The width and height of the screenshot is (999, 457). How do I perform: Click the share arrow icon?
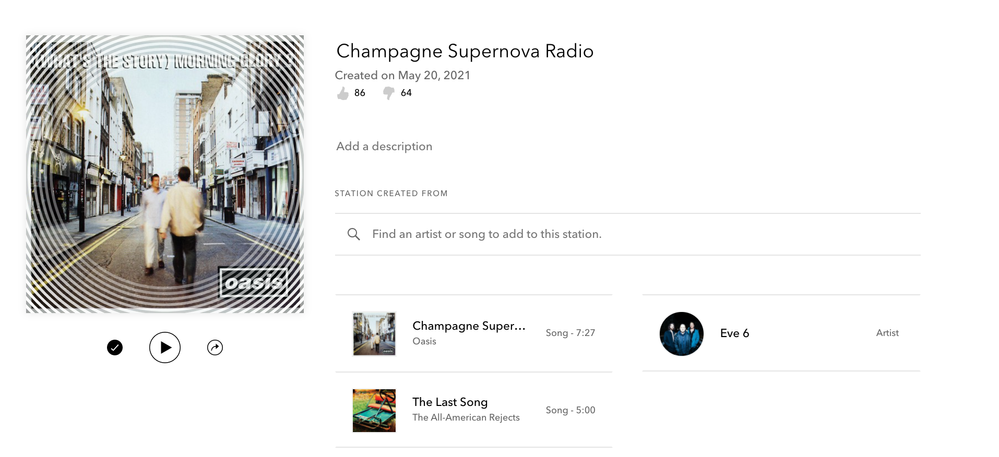pos(215,347)
